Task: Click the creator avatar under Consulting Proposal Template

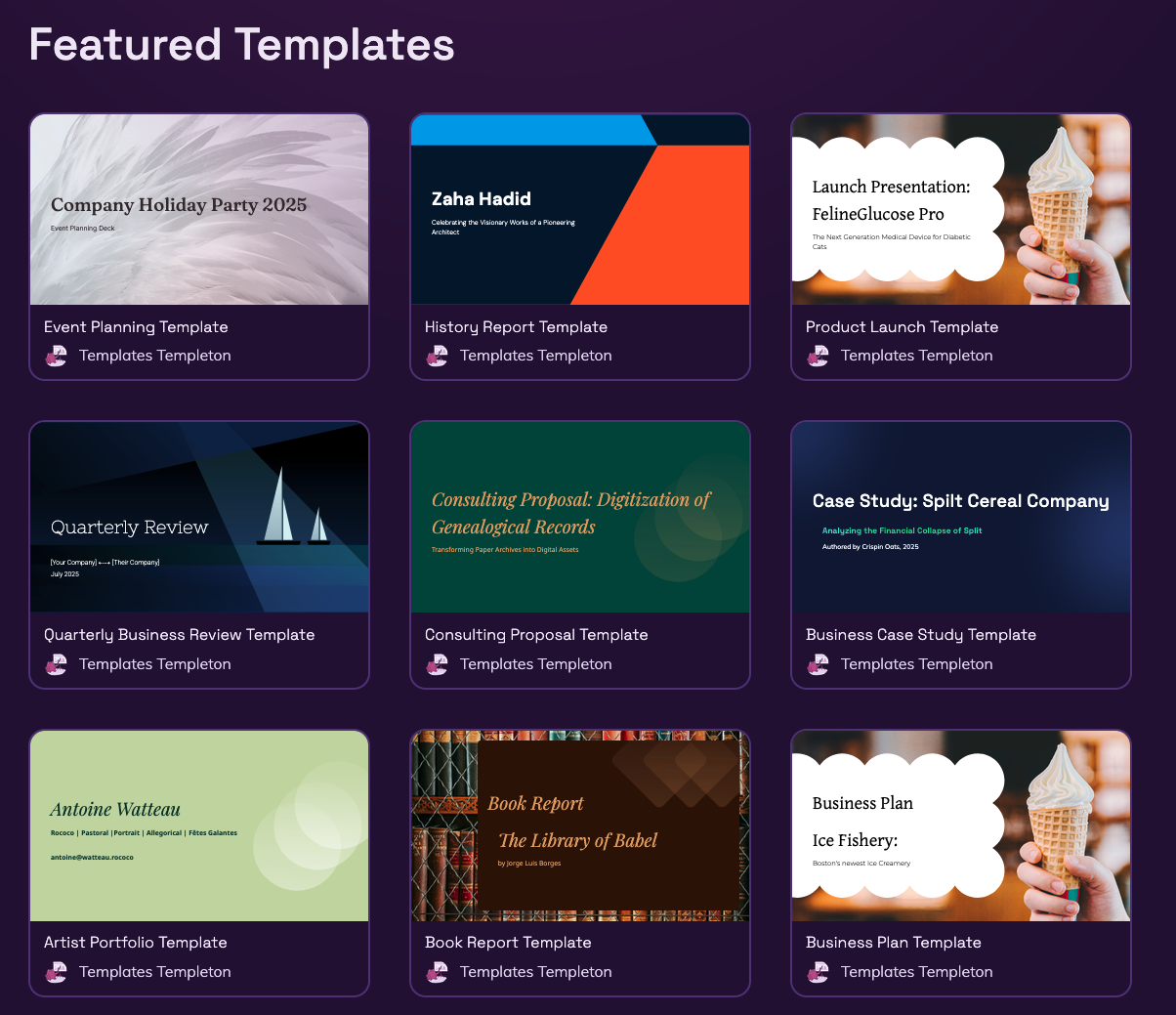Action: [437, 663]
